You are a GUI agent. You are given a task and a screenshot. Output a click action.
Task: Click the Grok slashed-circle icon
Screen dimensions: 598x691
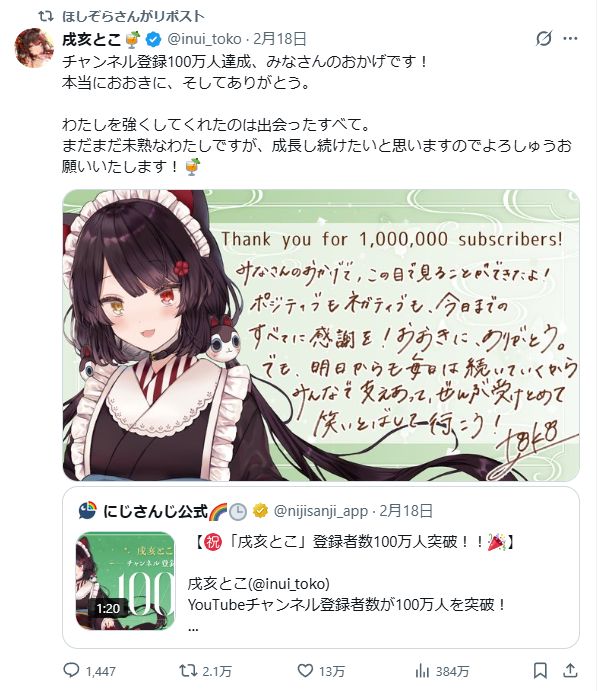click(x=544, y=39)
